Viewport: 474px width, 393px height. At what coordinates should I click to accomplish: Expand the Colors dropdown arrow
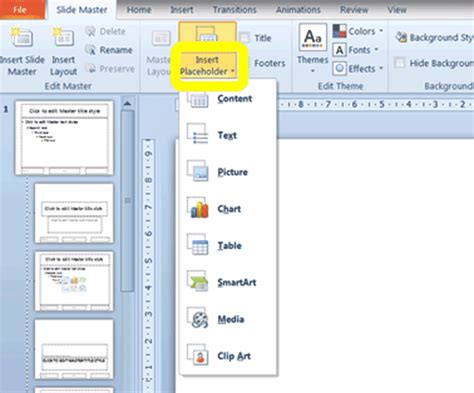(x=381, y=31)
